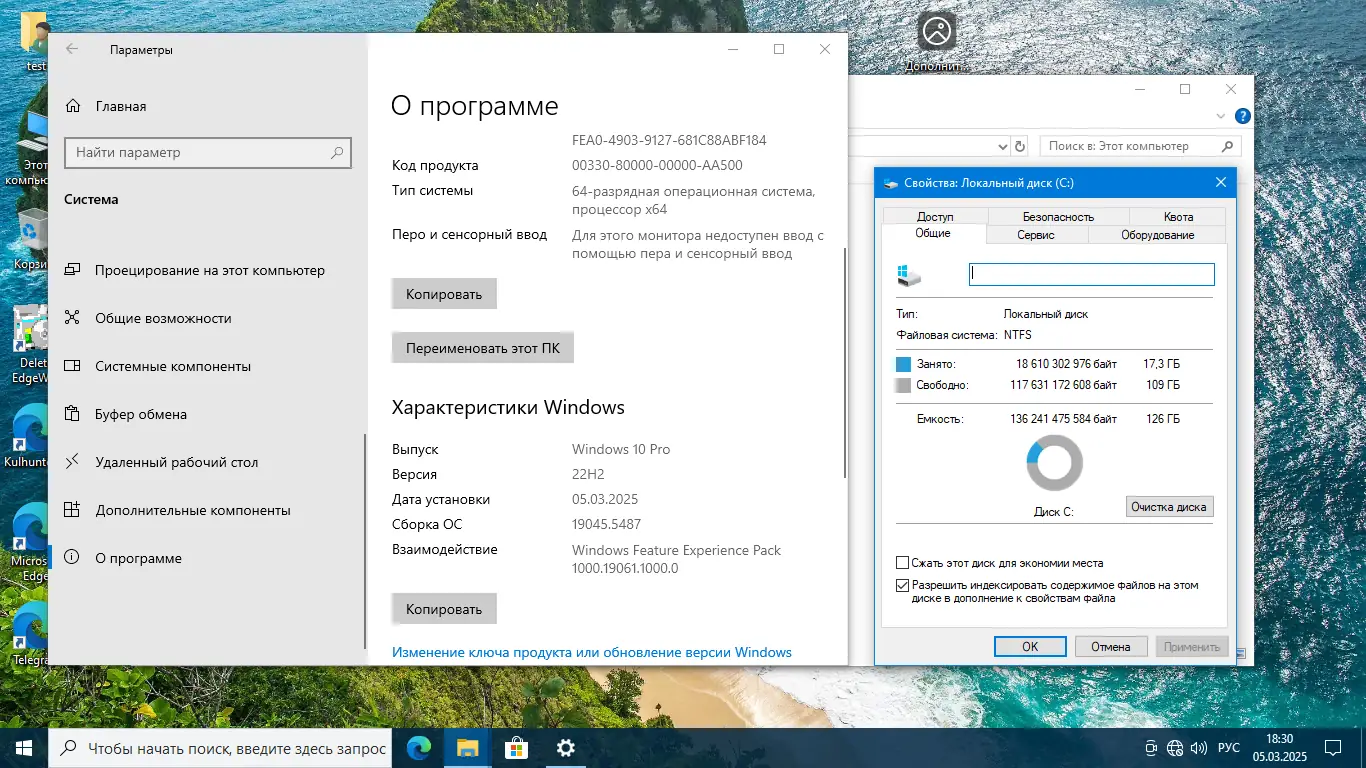Click the РУС language indicator
Viewport: 1366px width, 768px height.
pos(1229,748)
